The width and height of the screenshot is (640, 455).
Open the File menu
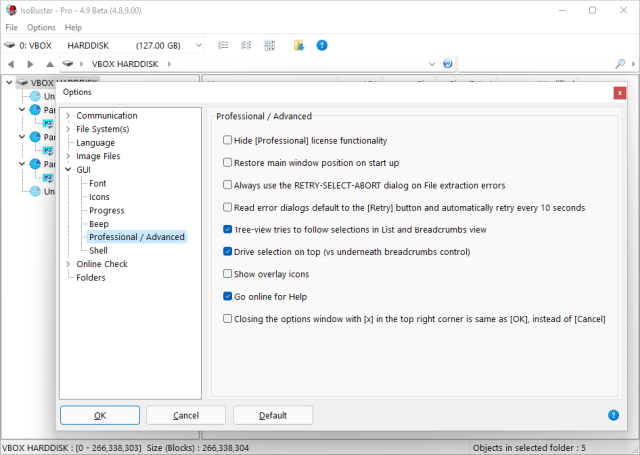11,27
